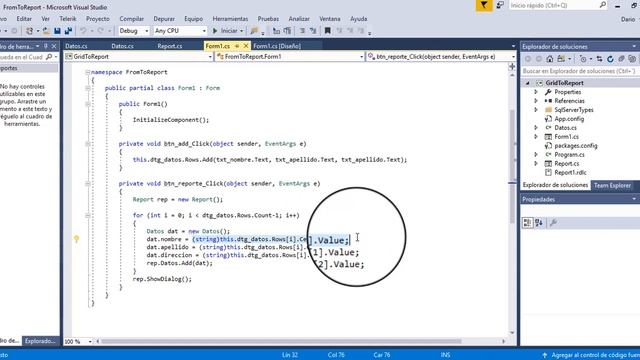Collapse the Form1 class code block

(x=87, y=88)
